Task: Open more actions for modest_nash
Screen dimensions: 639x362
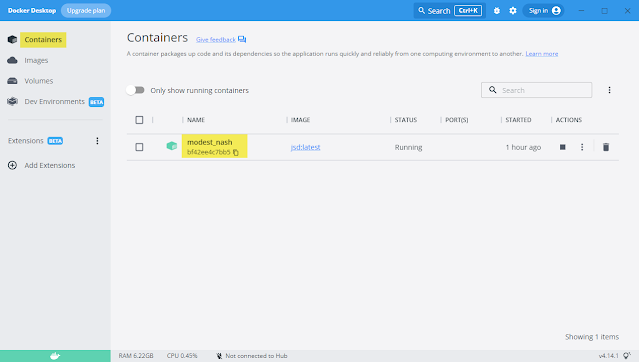Action: 582,147
